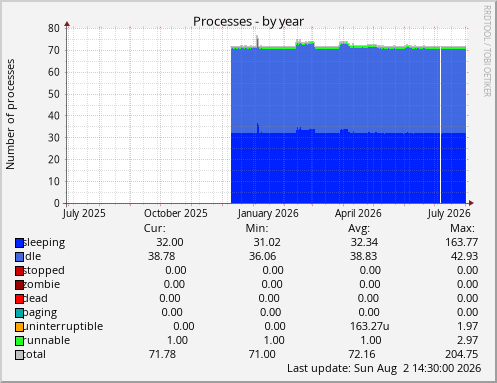This screenshot has height=383, width=497.
Task: Click the 'January 2026' x-axis label
Action: (x=268, y=213)
